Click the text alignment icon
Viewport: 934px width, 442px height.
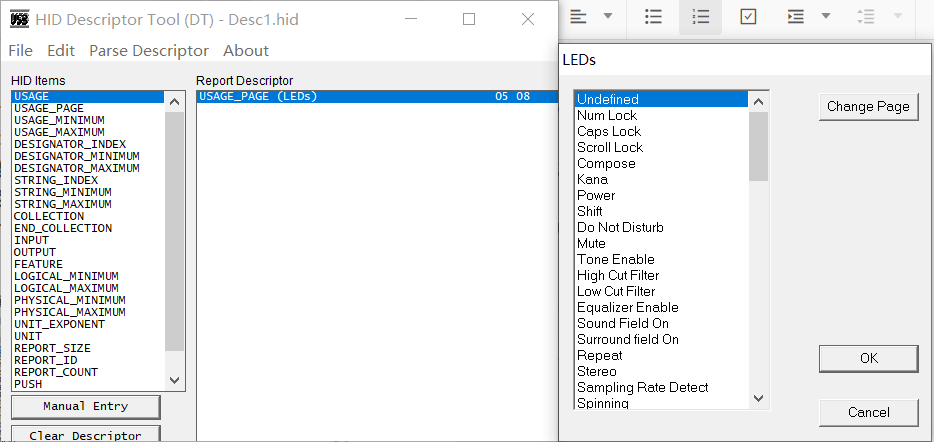[x=579, y=16]
